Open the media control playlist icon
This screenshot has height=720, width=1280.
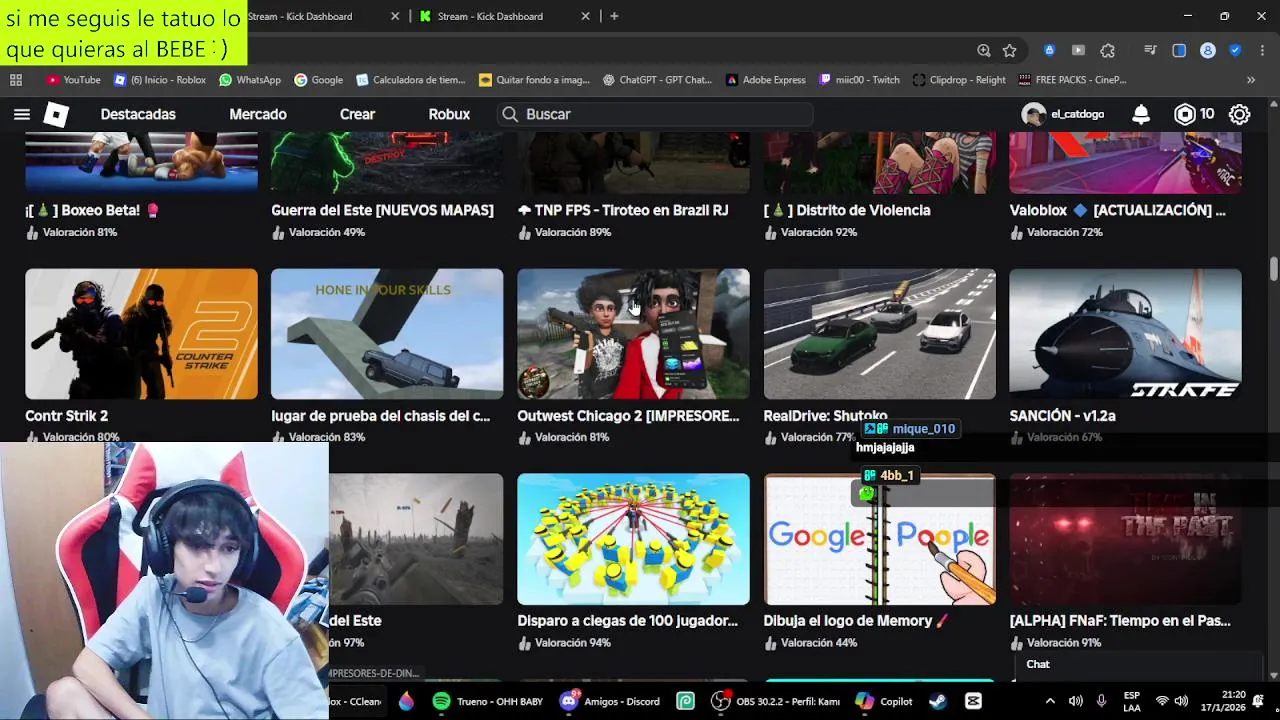tap(1151, 50)
